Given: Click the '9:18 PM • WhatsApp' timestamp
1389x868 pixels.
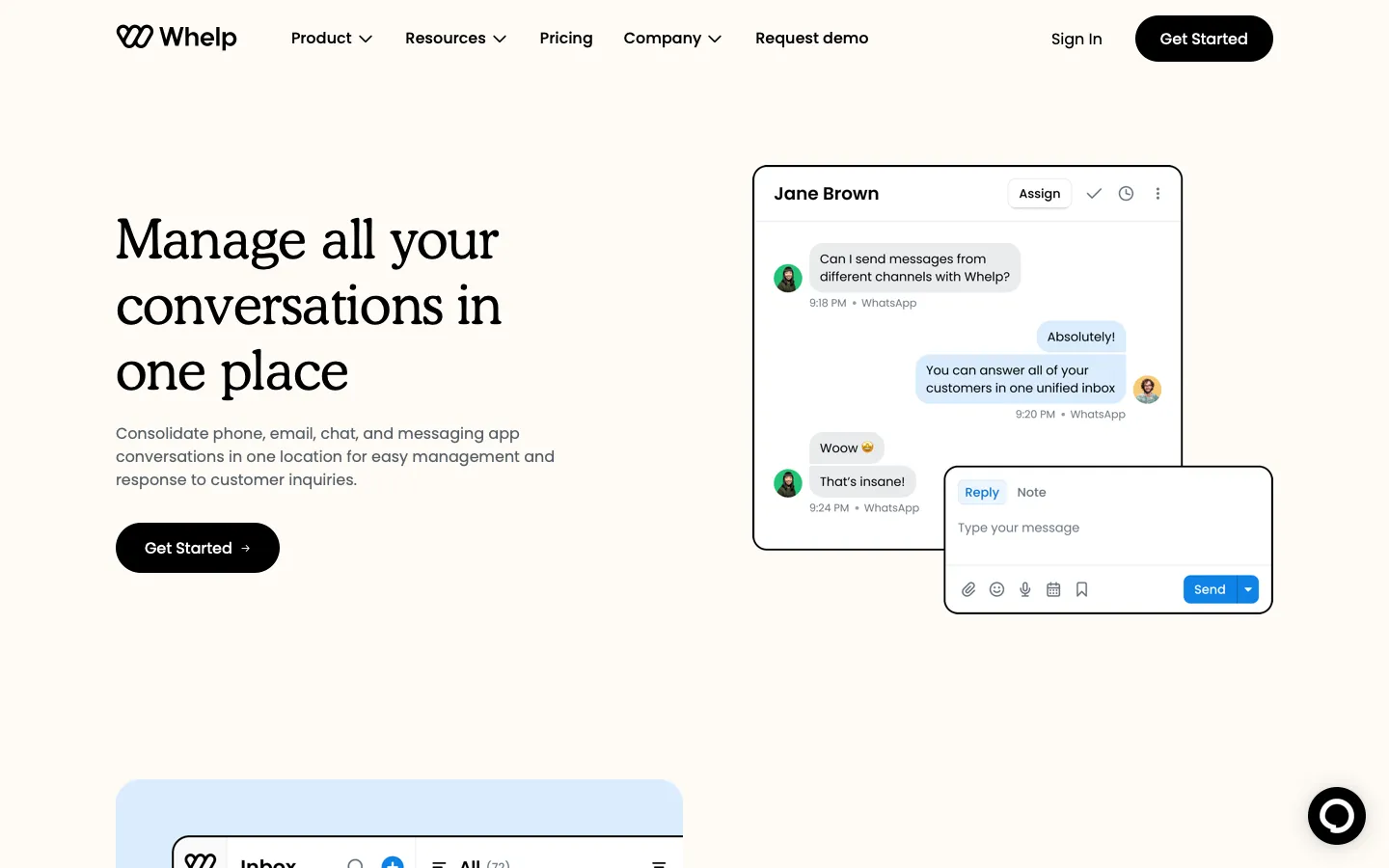Looking at the screenshot, I should 862,303.
